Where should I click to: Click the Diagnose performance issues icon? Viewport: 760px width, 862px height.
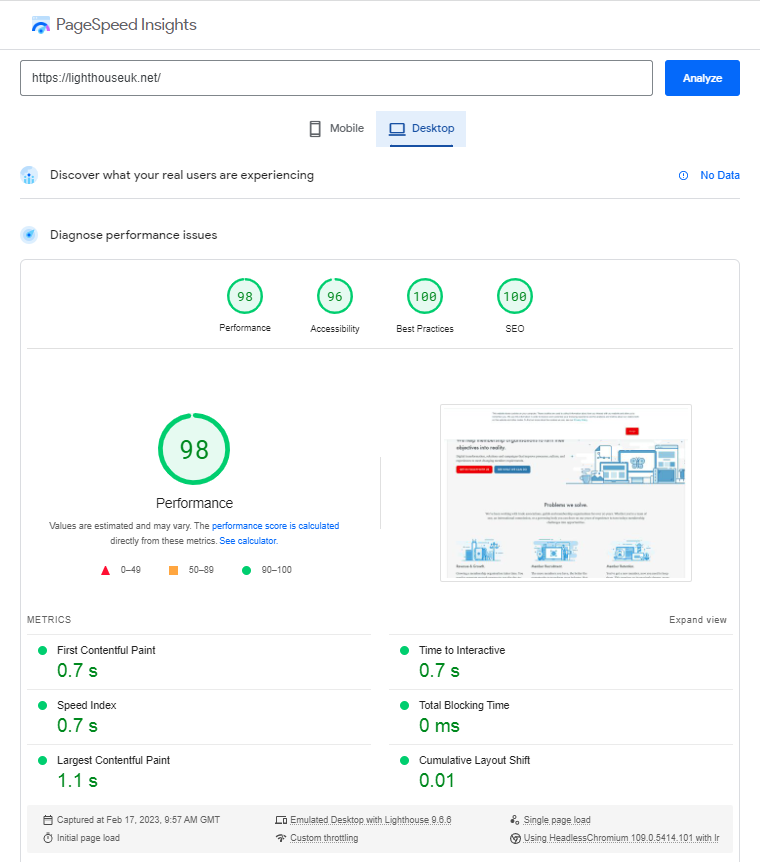click(x=29, y=235)
